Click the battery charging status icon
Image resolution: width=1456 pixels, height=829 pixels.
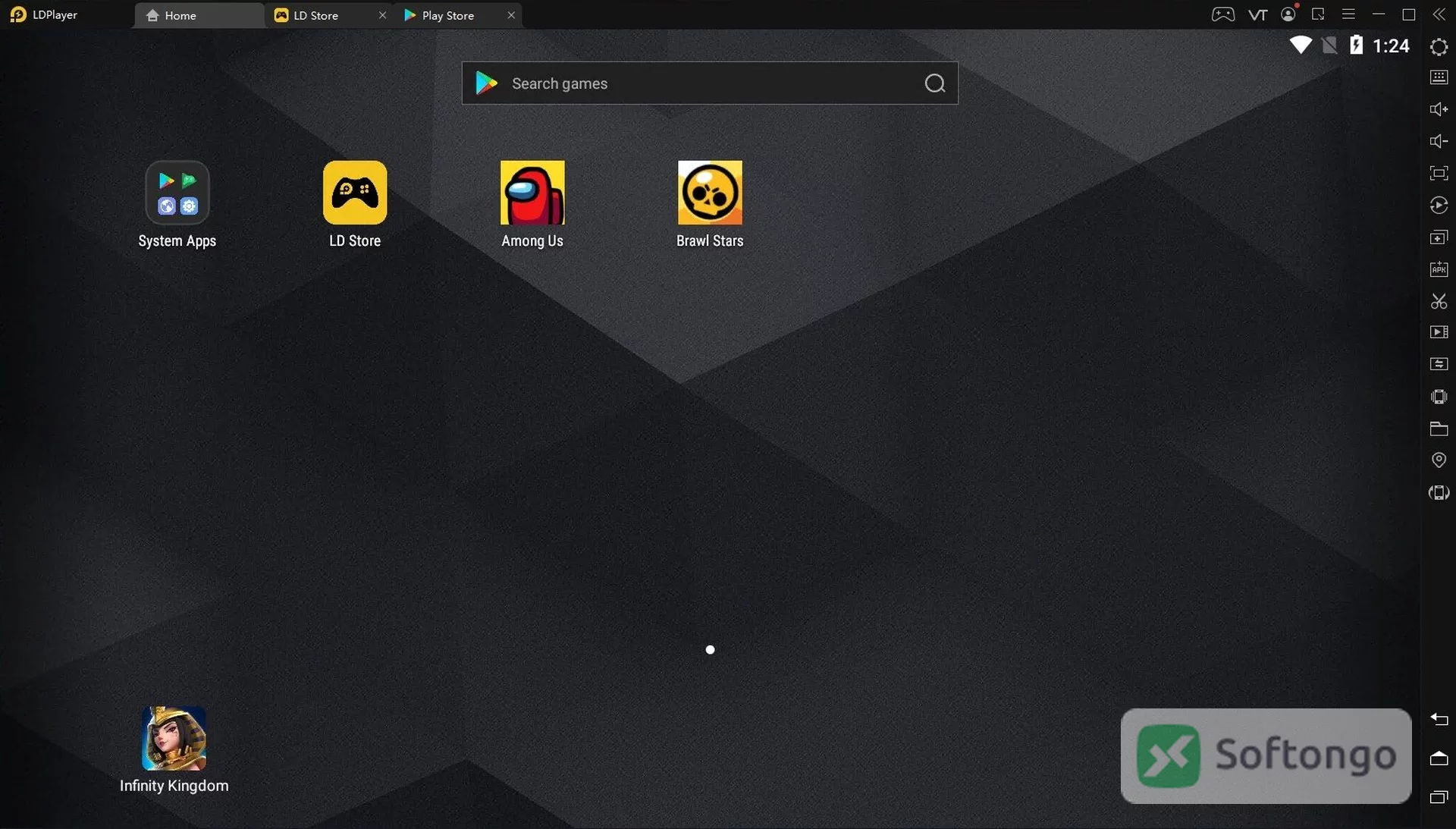click(x=1356, y=46)
